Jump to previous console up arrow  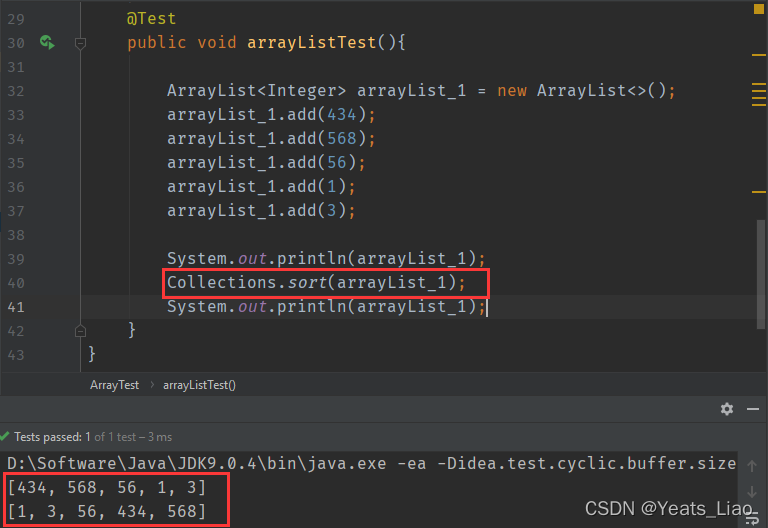click(x=752, y=466)
